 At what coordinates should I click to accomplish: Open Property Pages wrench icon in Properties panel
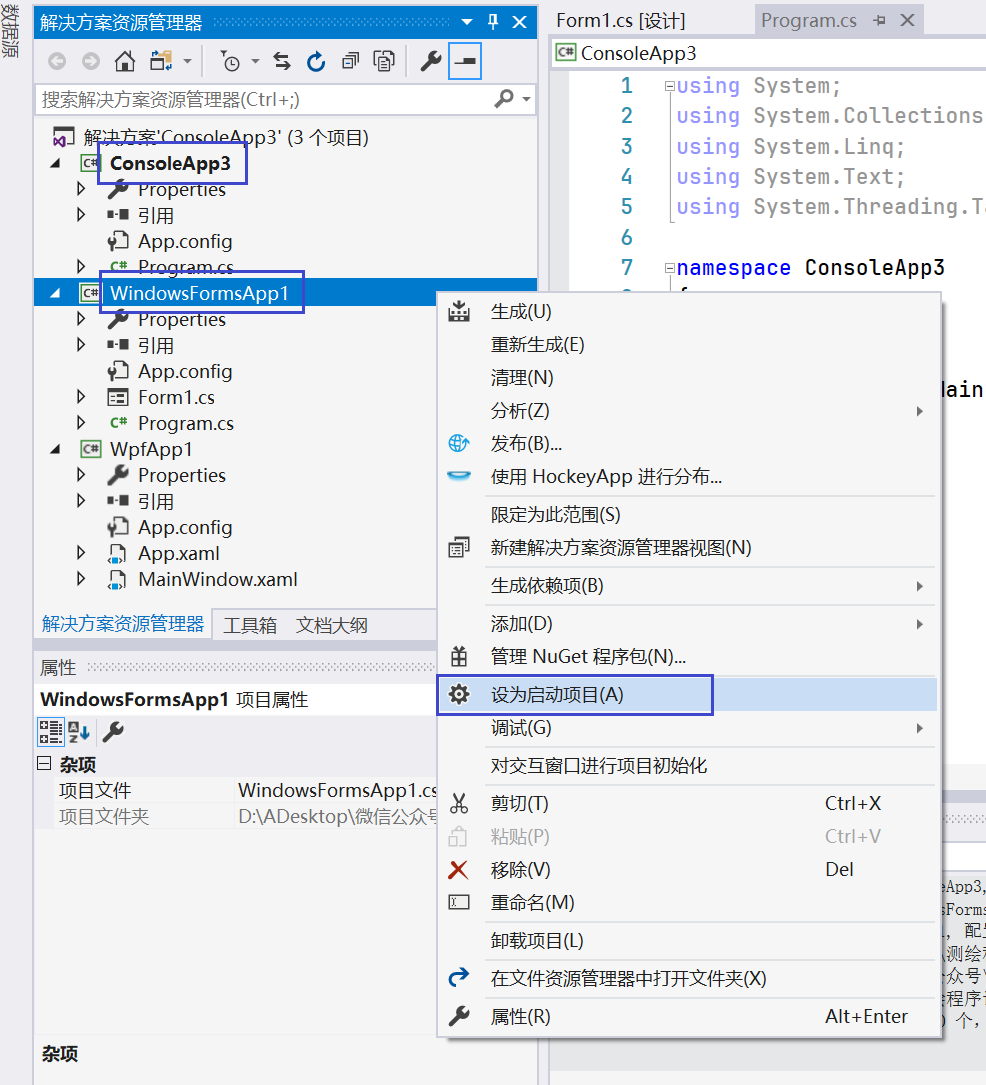[113, 731]
